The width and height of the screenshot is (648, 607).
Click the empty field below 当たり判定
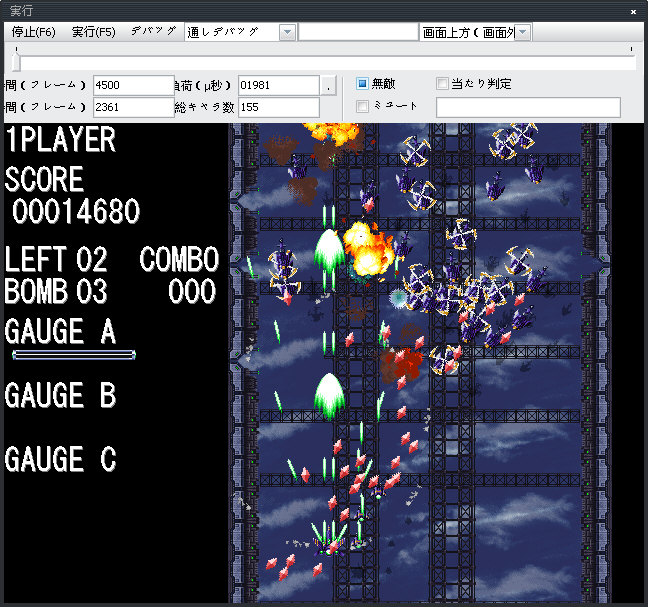(x=528, y=107)
